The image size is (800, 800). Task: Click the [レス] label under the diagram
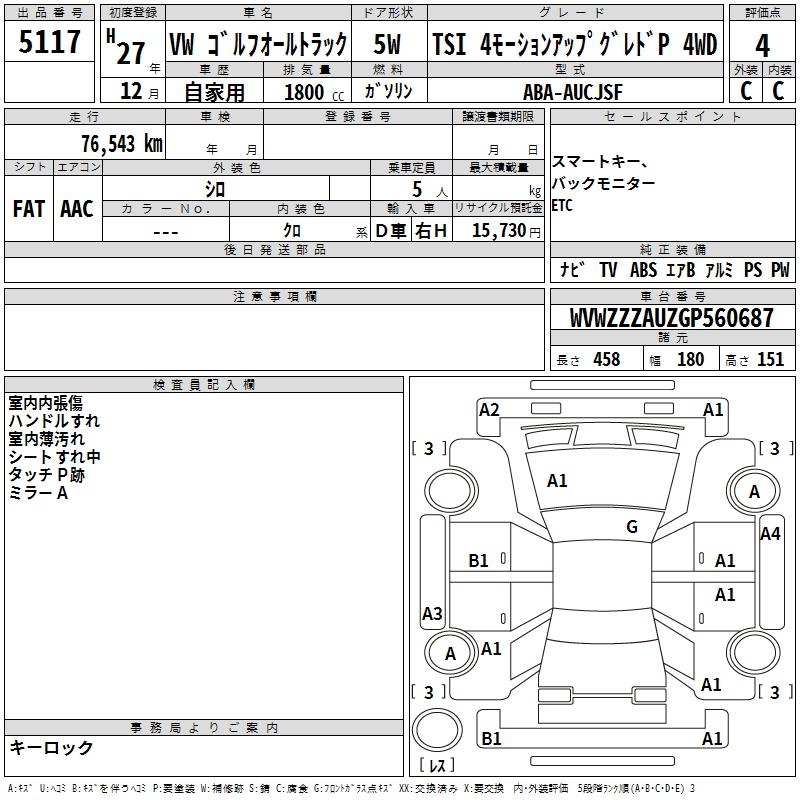(x=437, y=766)
